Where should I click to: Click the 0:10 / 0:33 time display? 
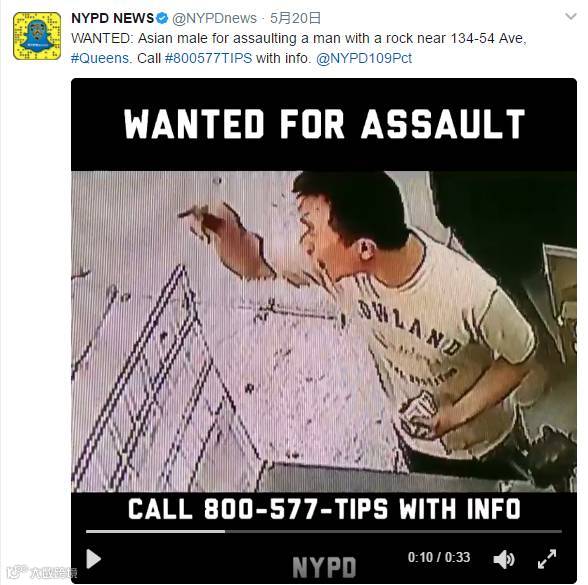(x=439, y=557)
